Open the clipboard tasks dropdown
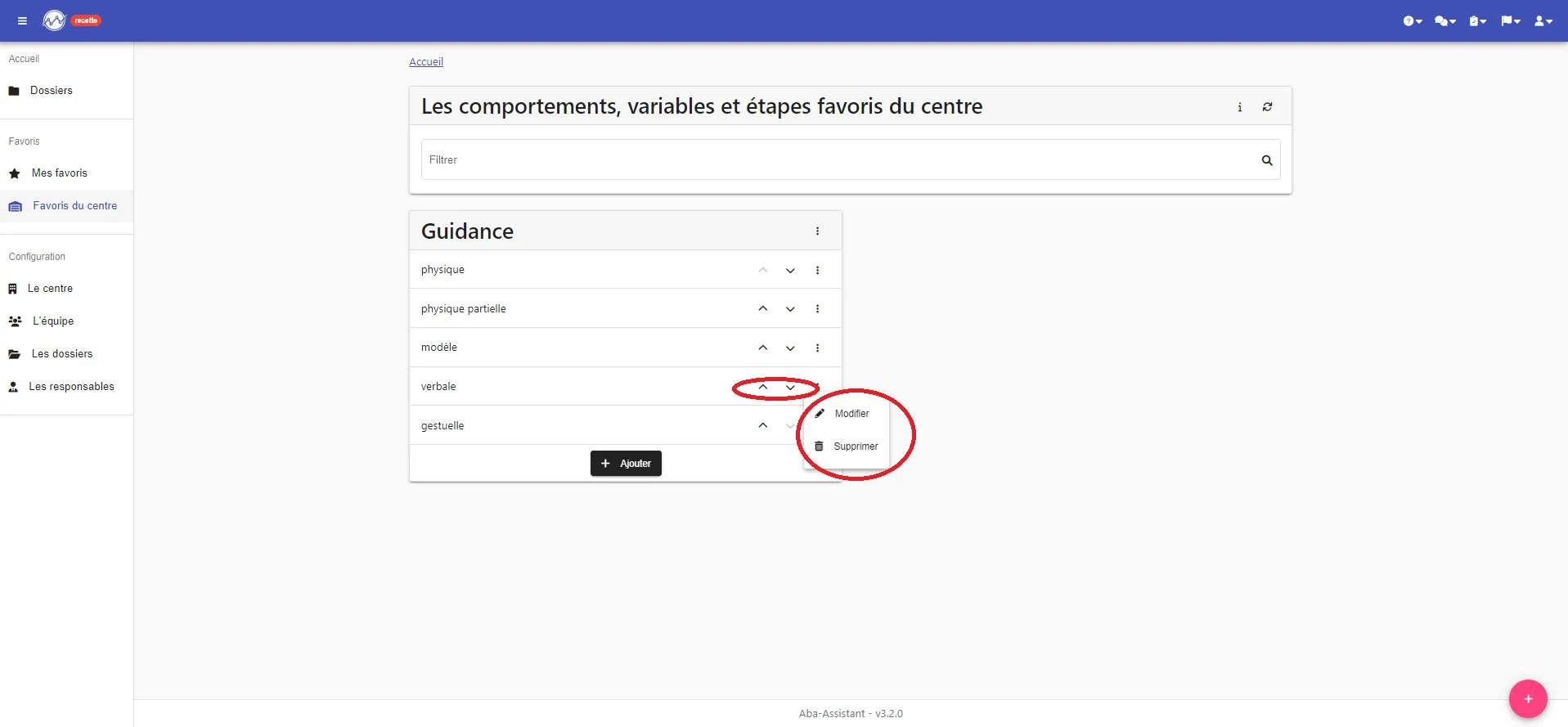Screen dimensions: 1568x727 [x=1478, y=21]
